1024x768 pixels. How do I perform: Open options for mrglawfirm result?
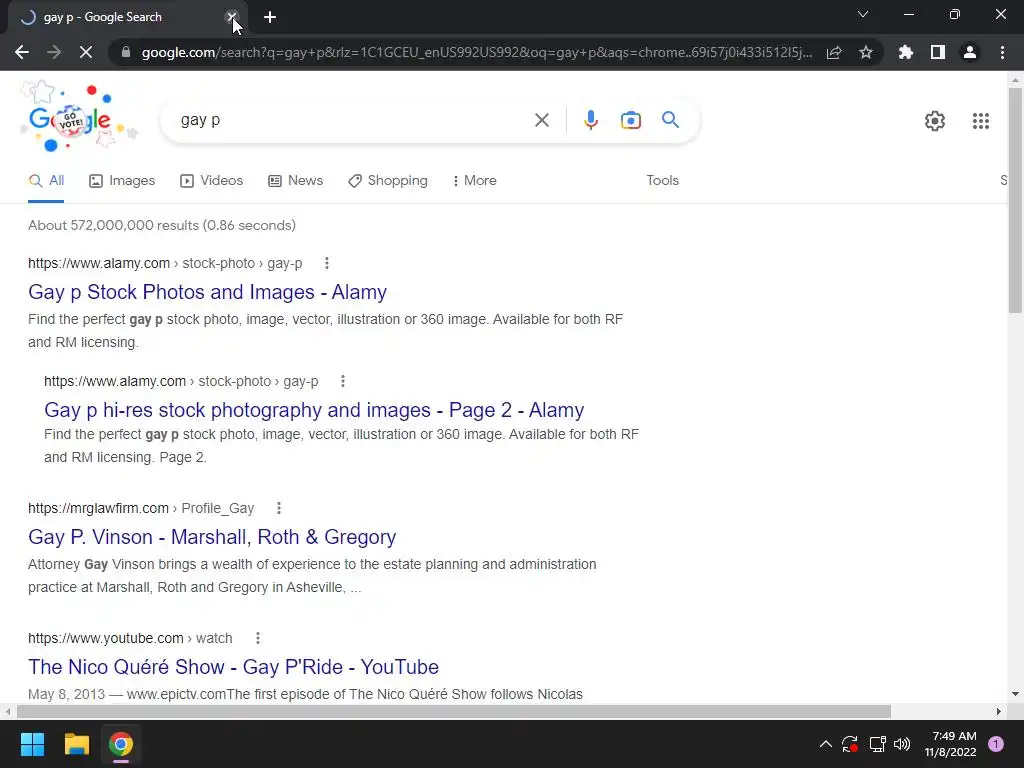coord(279,508)
